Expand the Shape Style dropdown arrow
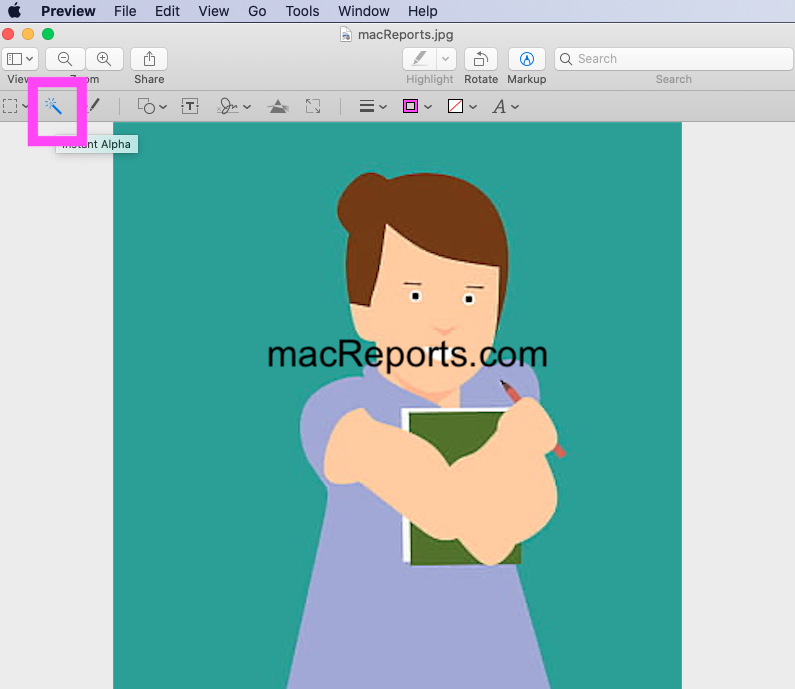This screenshot has height=689, width=795. tap(383, 107)
